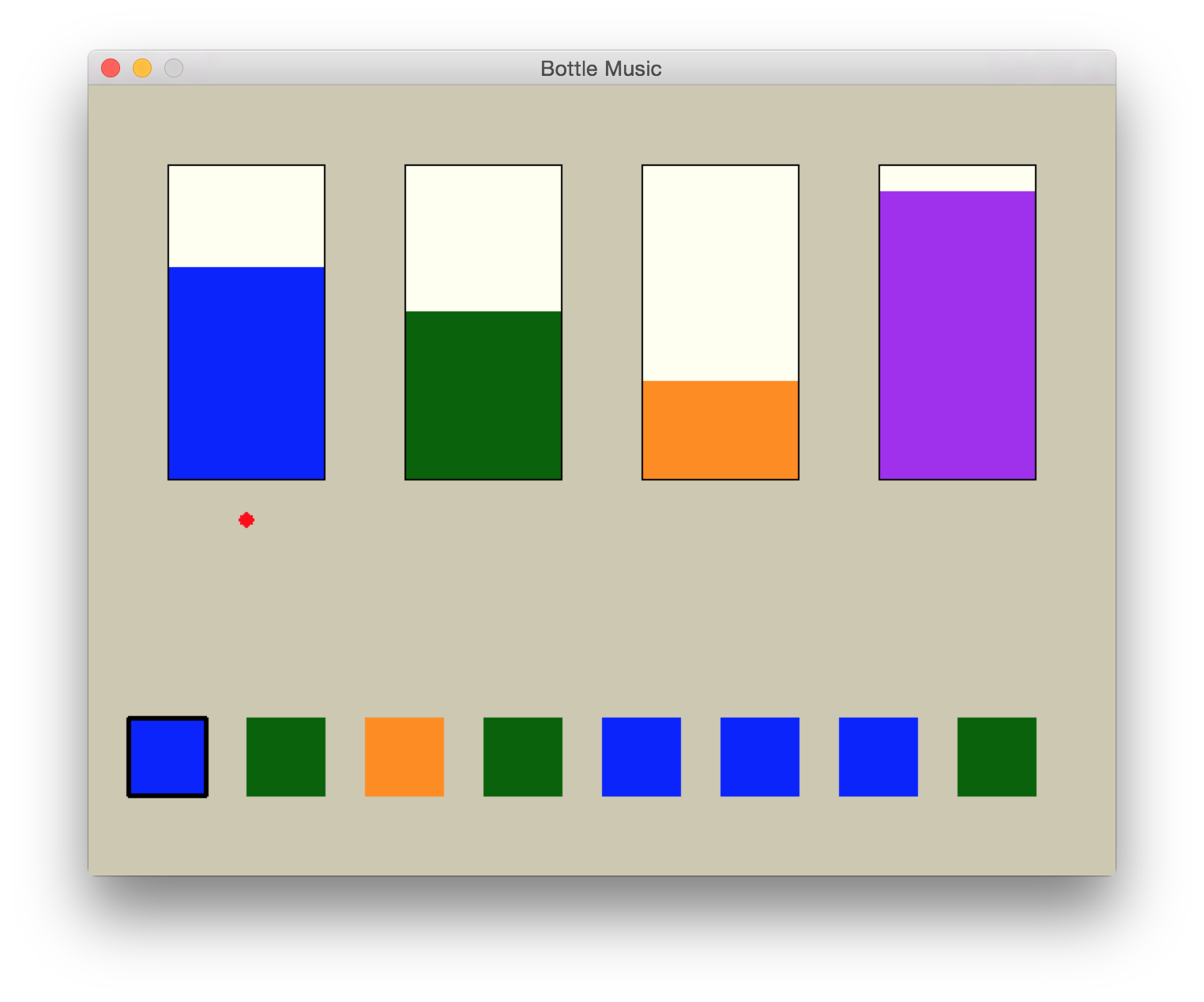The width and height of the screenshot is (1204, 1002).
Task: Click the red dot below the blue bottle
Action: [x=246, y=520]
